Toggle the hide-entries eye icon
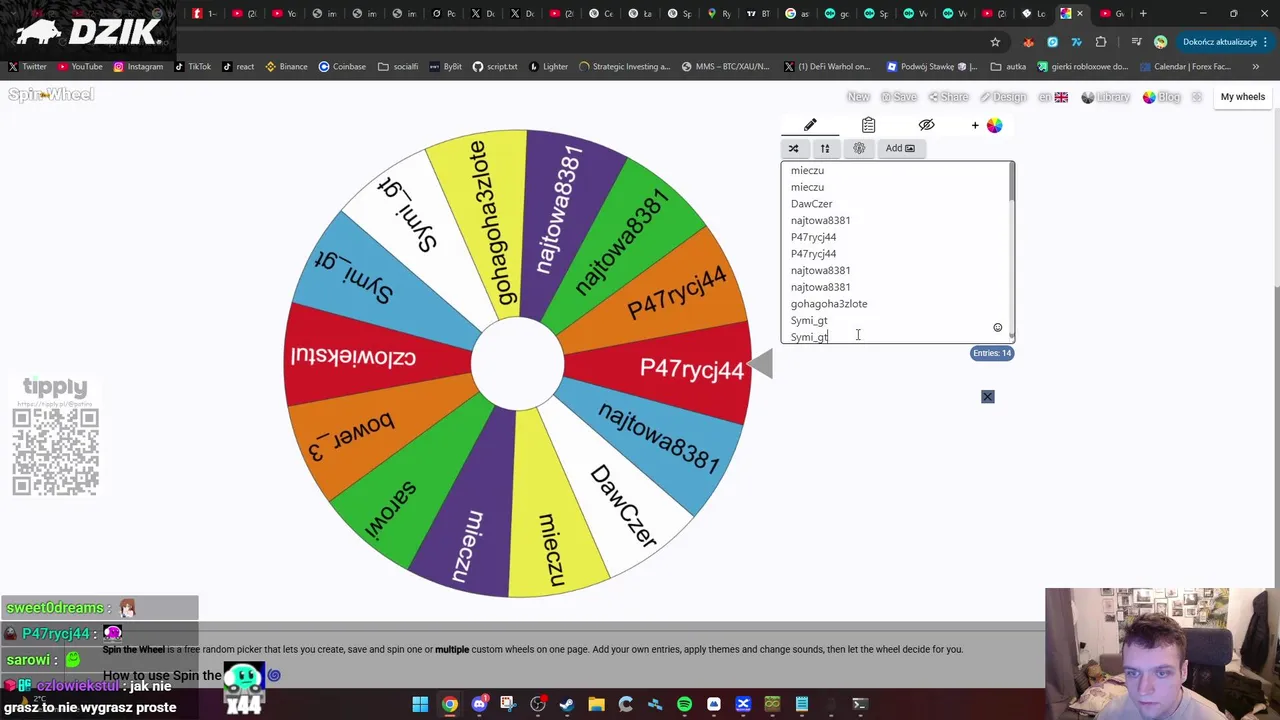1280x720 pixels. (926, 125)
